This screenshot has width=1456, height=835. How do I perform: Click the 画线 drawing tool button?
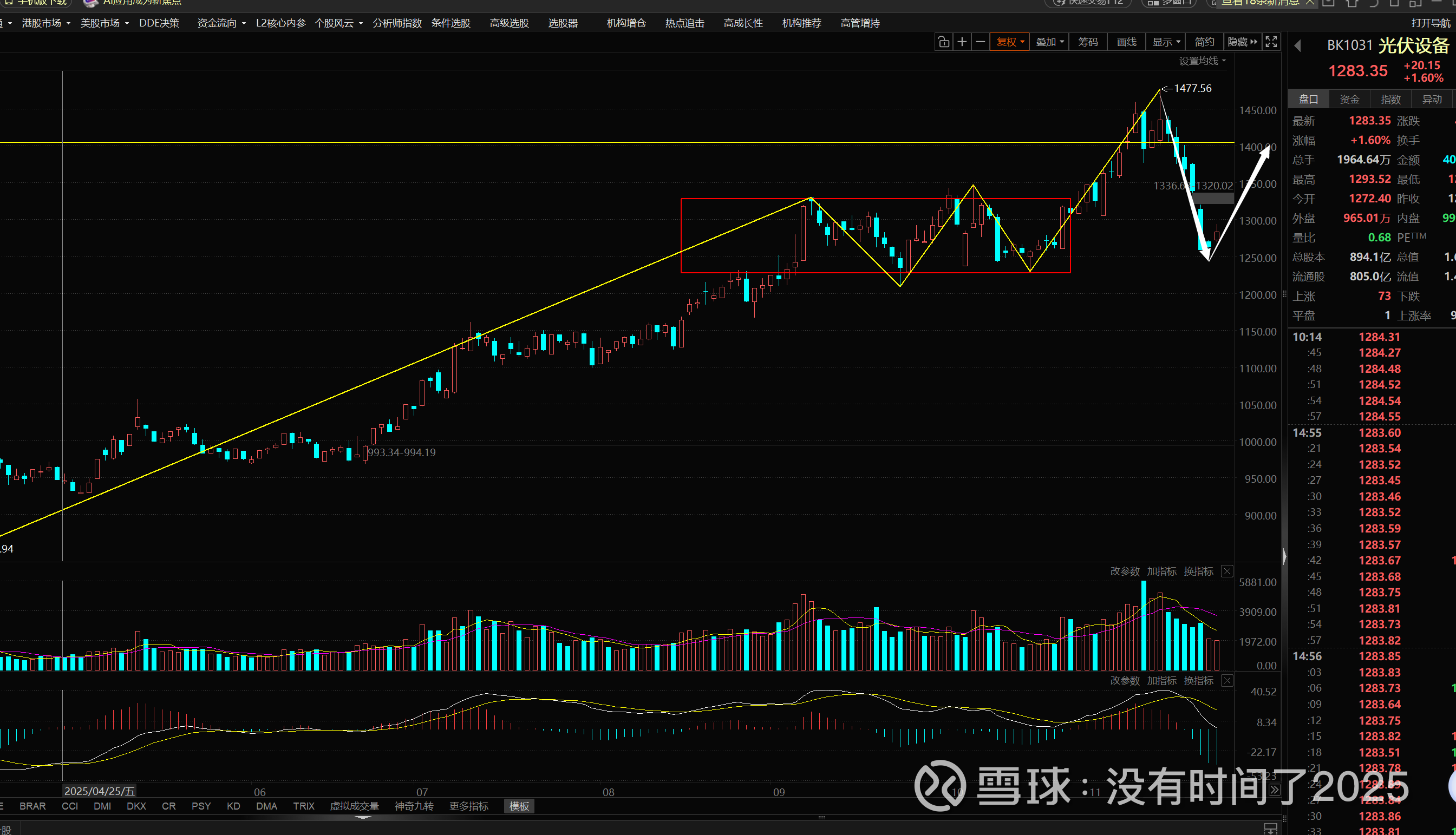tap(1126, 42)
